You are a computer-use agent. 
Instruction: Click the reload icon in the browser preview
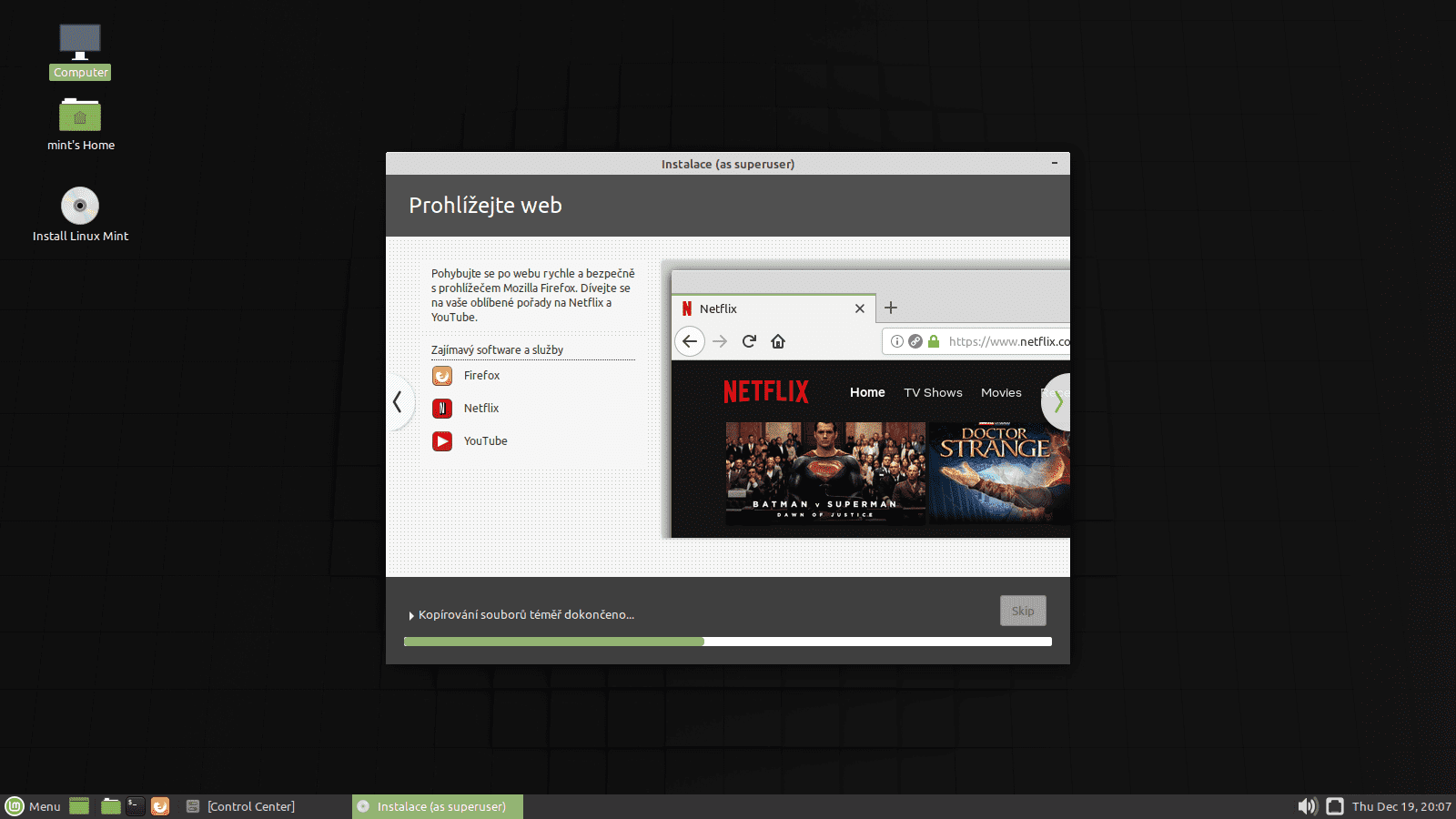pyautogui.click(x=749, y=341)
